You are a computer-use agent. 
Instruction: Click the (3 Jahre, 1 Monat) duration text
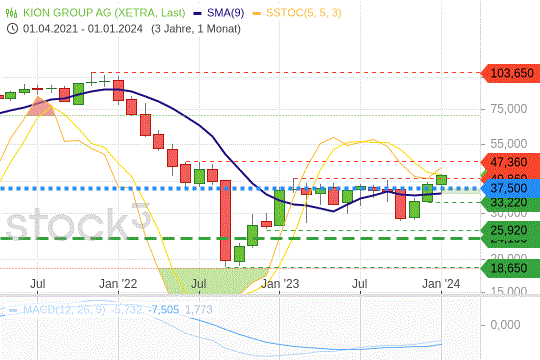tap(196, 29)
